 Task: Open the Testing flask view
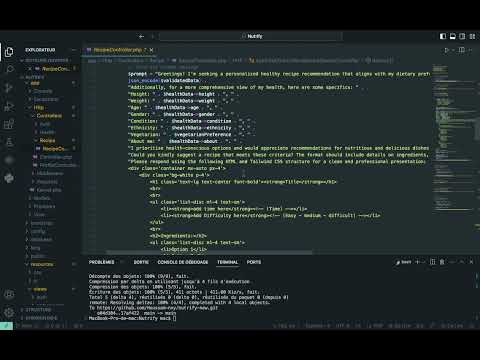(9, 142)
